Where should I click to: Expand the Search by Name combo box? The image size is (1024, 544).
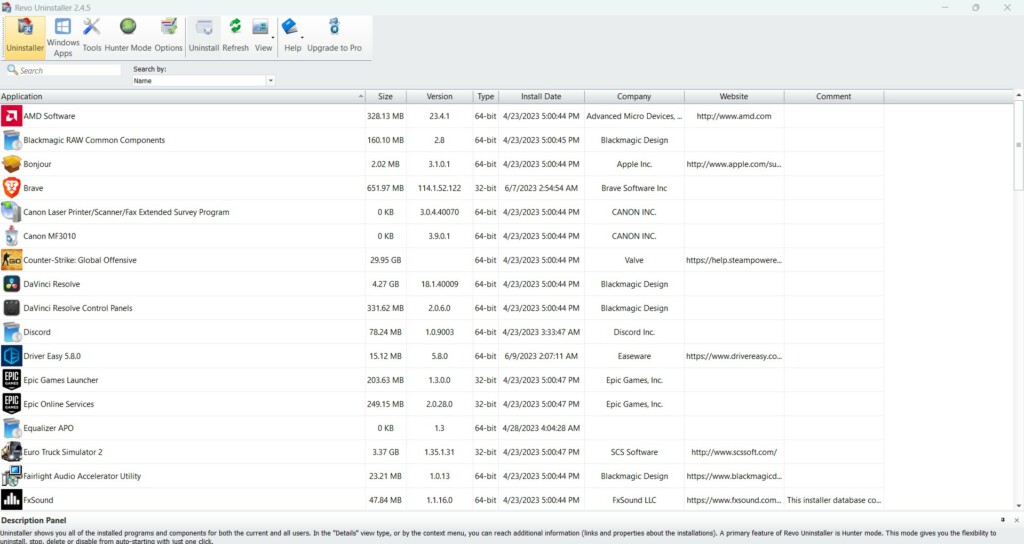tap(270, 81)
